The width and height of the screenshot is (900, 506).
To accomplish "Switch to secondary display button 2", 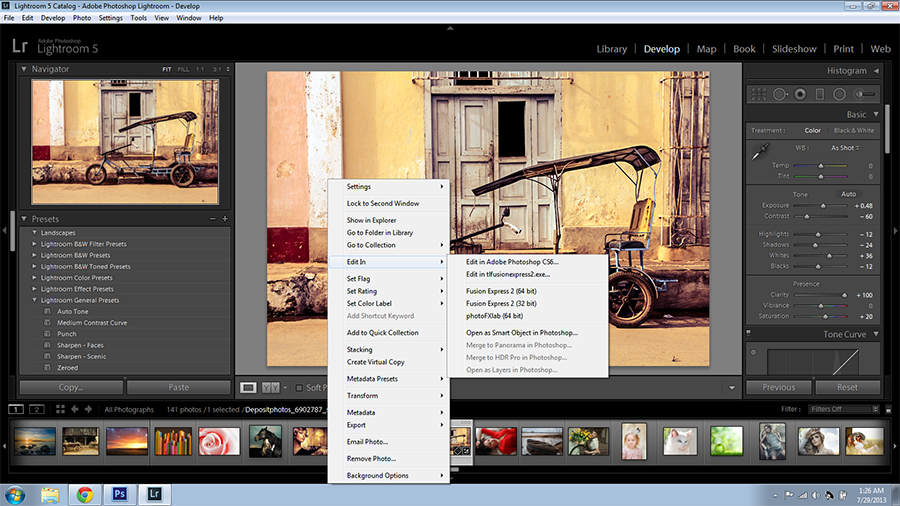I will pyautogui.click(x=37, y=409).
